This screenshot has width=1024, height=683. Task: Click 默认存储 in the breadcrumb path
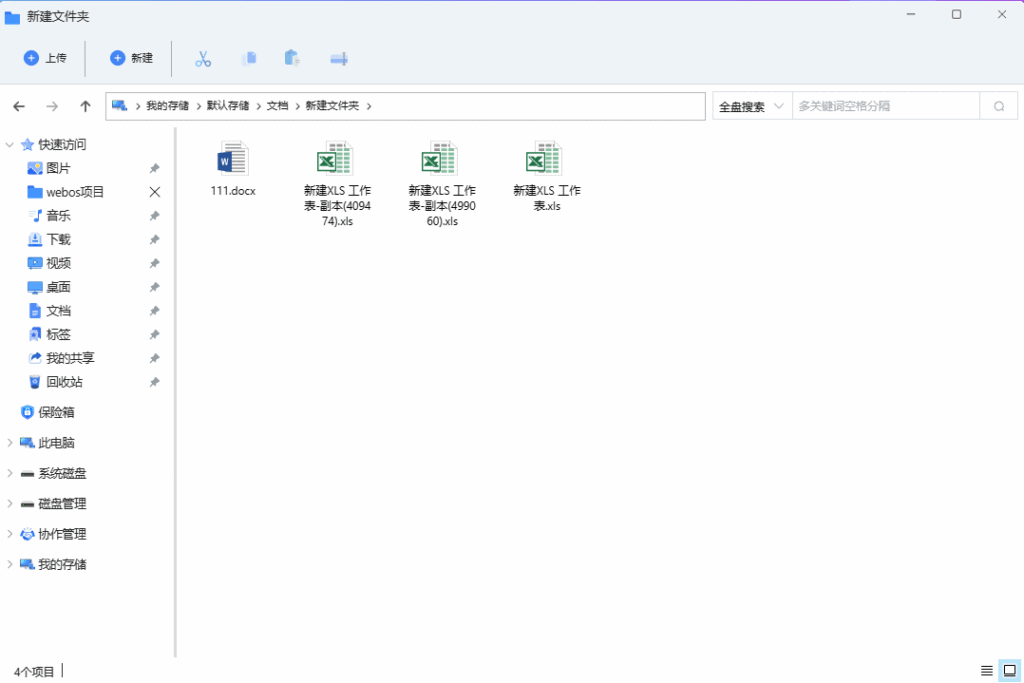tap(228, 106)
